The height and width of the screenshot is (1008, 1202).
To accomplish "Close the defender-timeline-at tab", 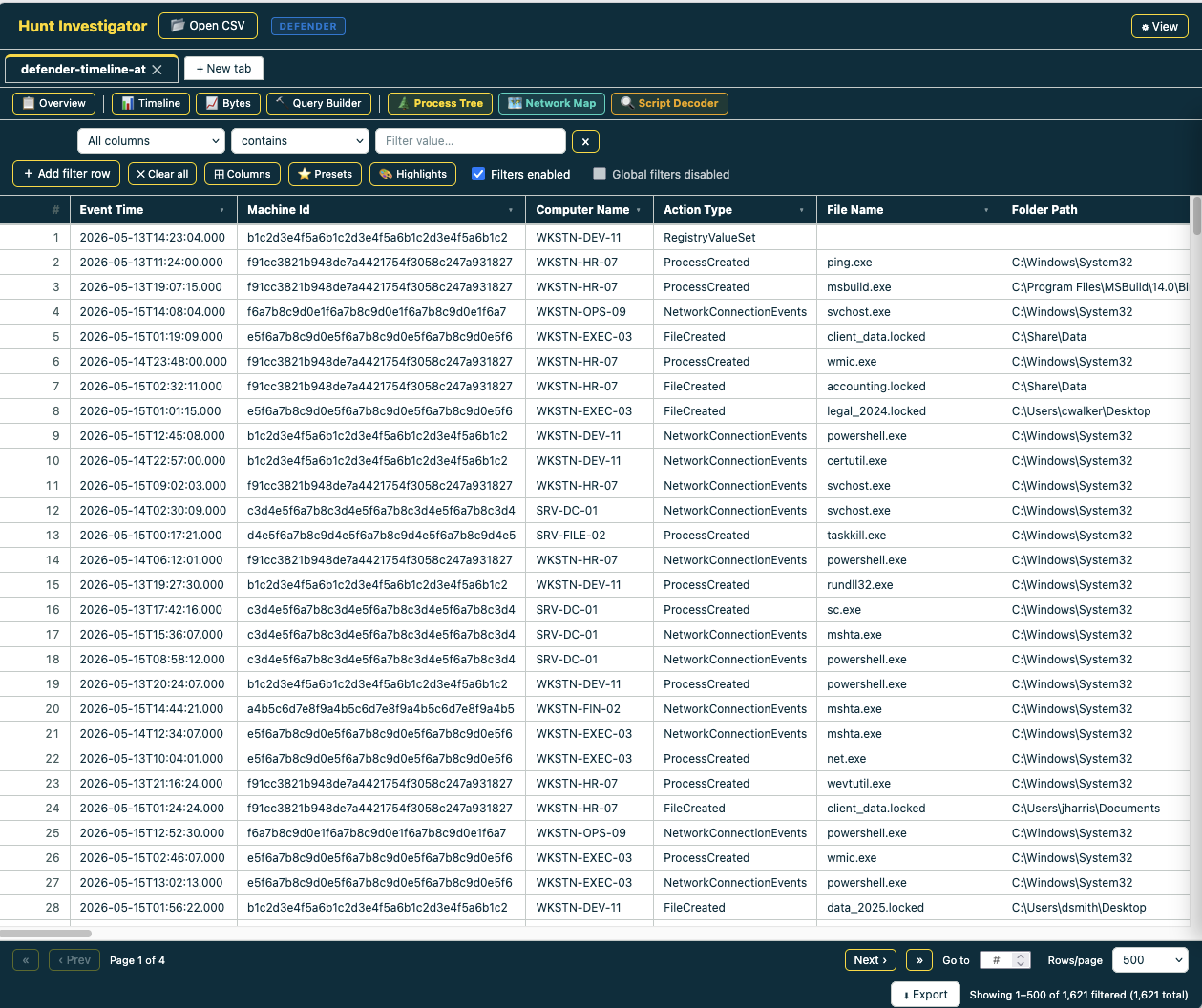I will [x=158, y=70].
